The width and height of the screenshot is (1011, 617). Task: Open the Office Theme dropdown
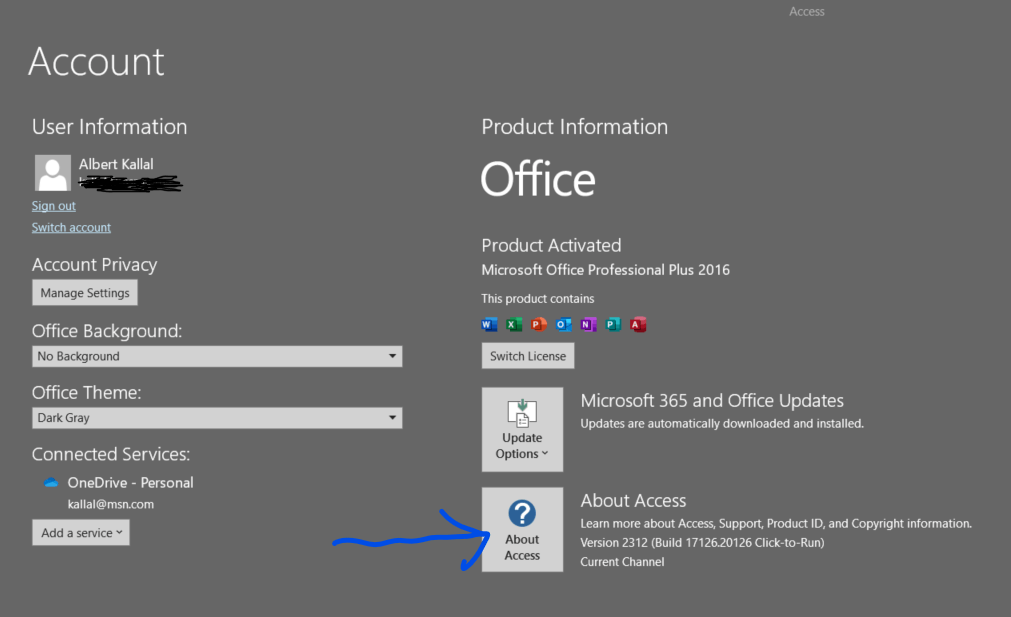click(216, 417)
